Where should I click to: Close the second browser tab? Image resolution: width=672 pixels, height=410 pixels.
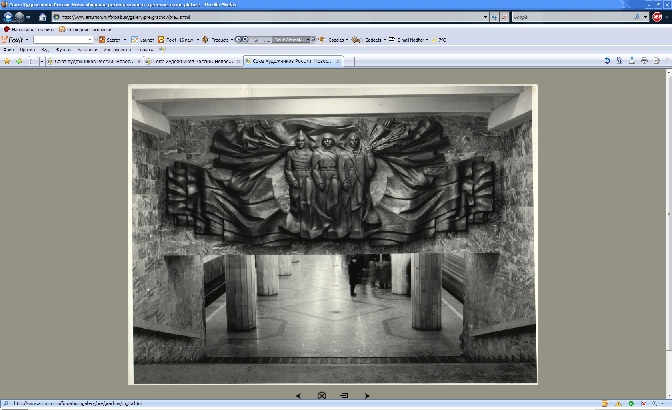(x=238, y=61)
